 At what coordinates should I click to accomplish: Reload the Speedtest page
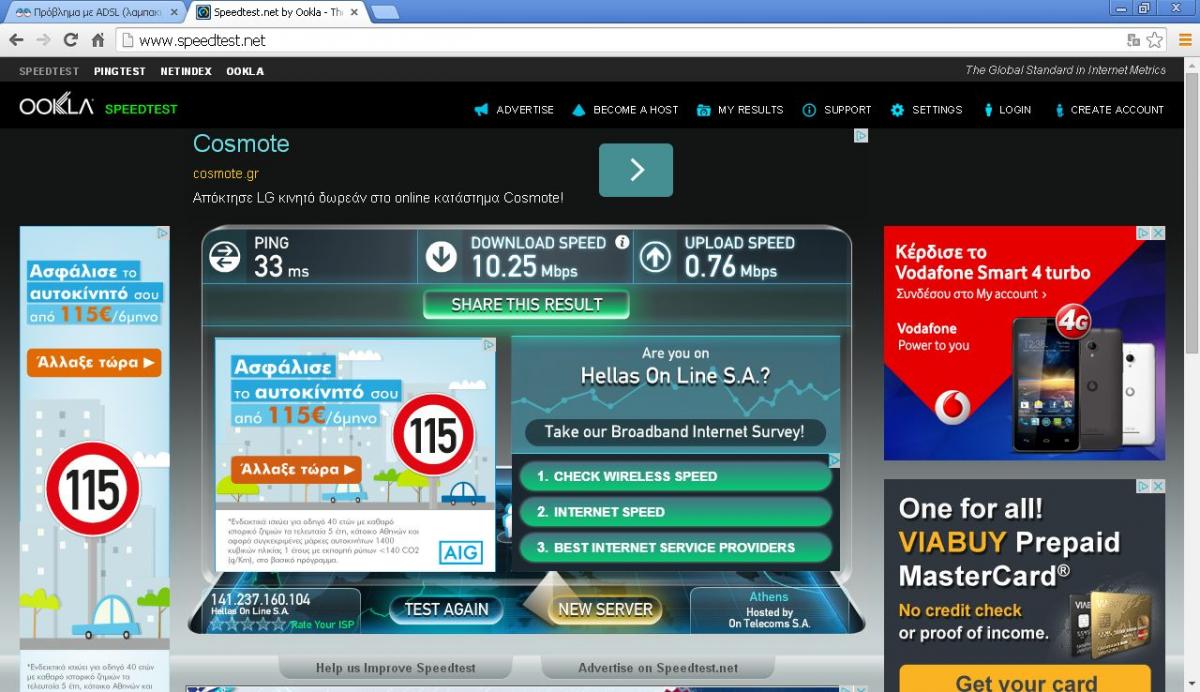pos(70,40)
